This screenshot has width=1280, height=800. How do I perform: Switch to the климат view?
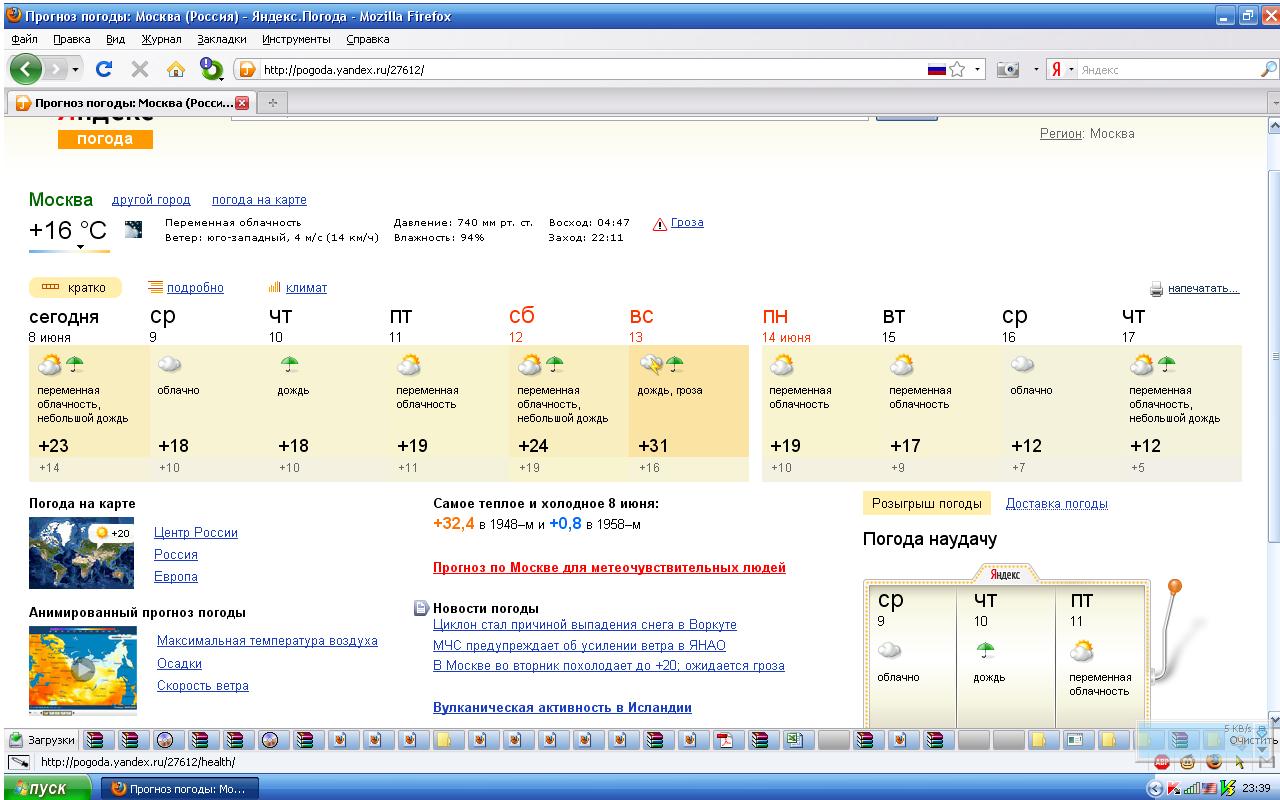tap(306, 288)
